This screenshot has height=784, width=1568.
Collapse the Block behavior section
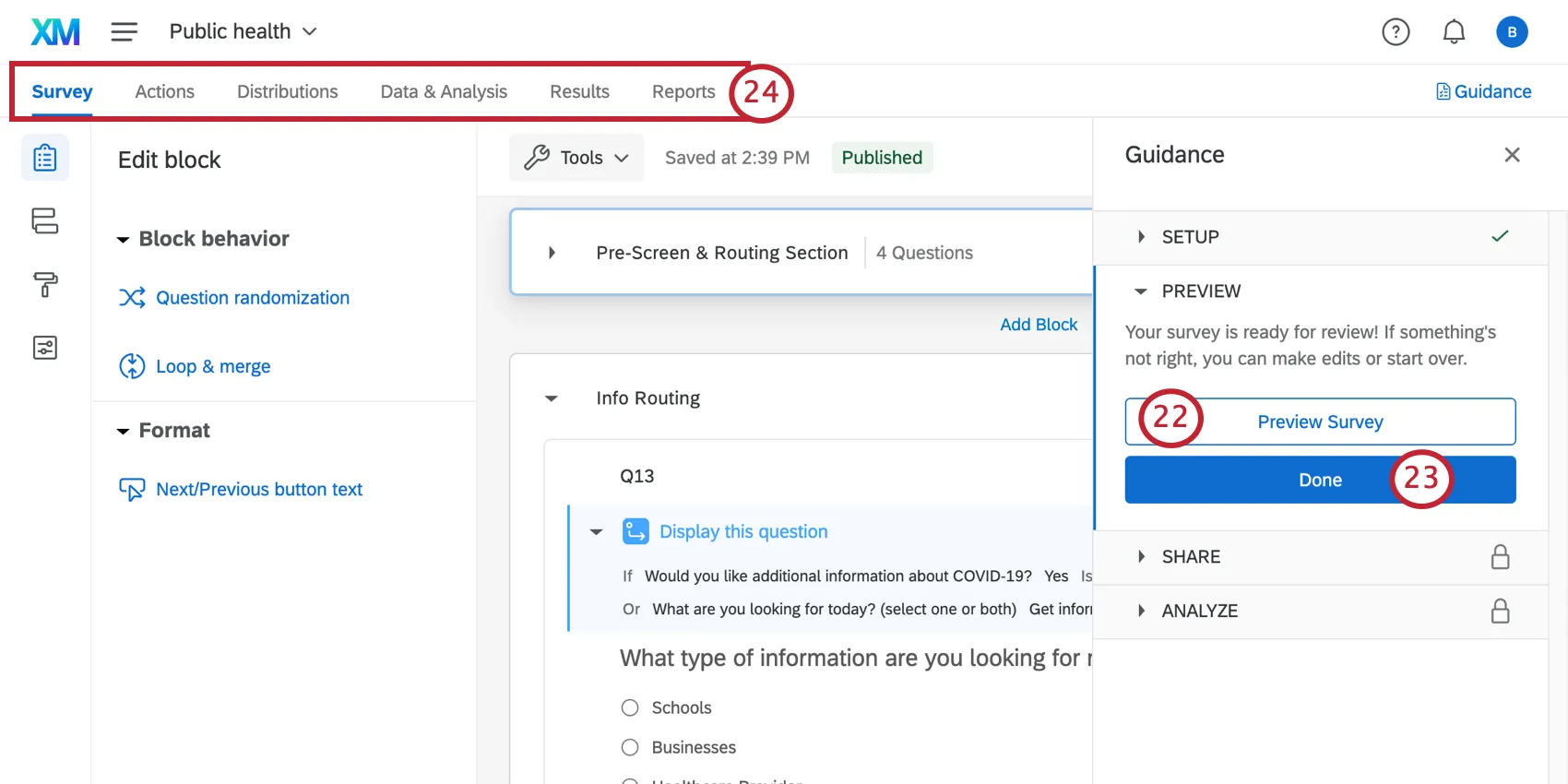pos(123,240)
